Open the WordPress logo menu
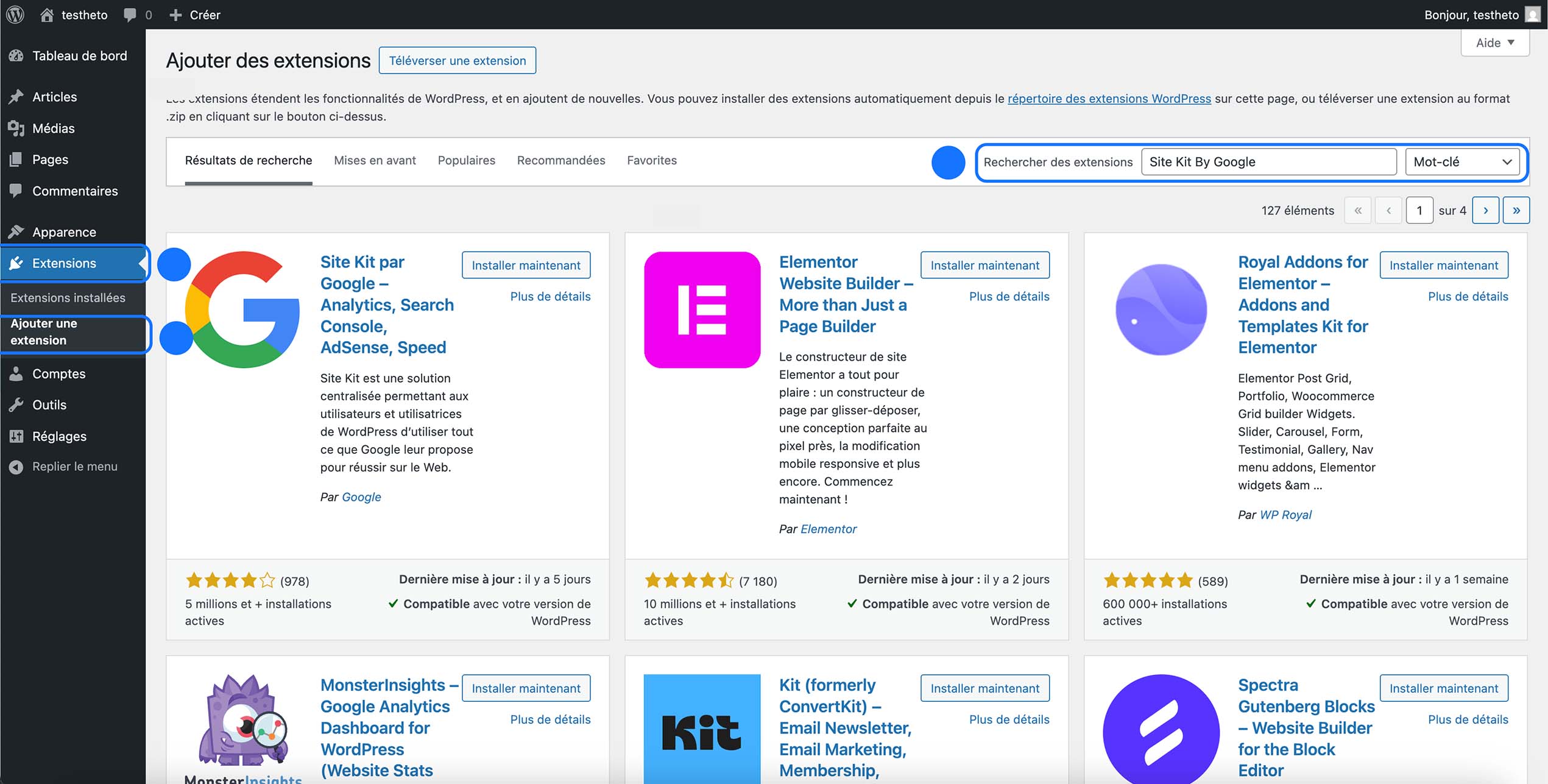The width and height of the screenshot is (1548, 784). click(x=15, y=15)
